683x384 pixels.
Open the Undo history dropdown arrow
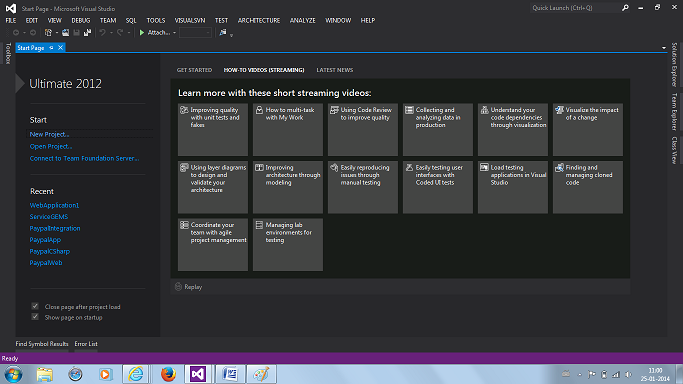pyautogui.click(x=111, y=33)
